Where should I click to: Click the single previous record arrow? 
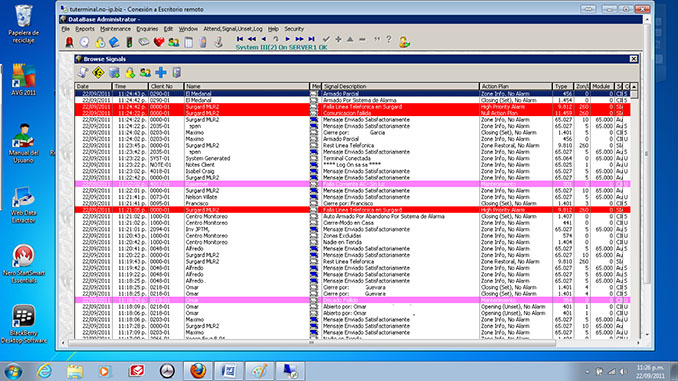tap(264, 39)
